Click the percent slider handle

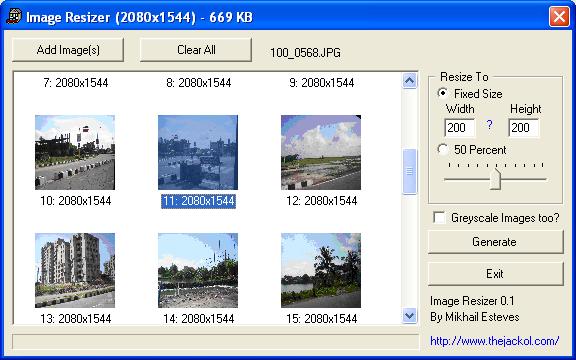coord(496,179)
